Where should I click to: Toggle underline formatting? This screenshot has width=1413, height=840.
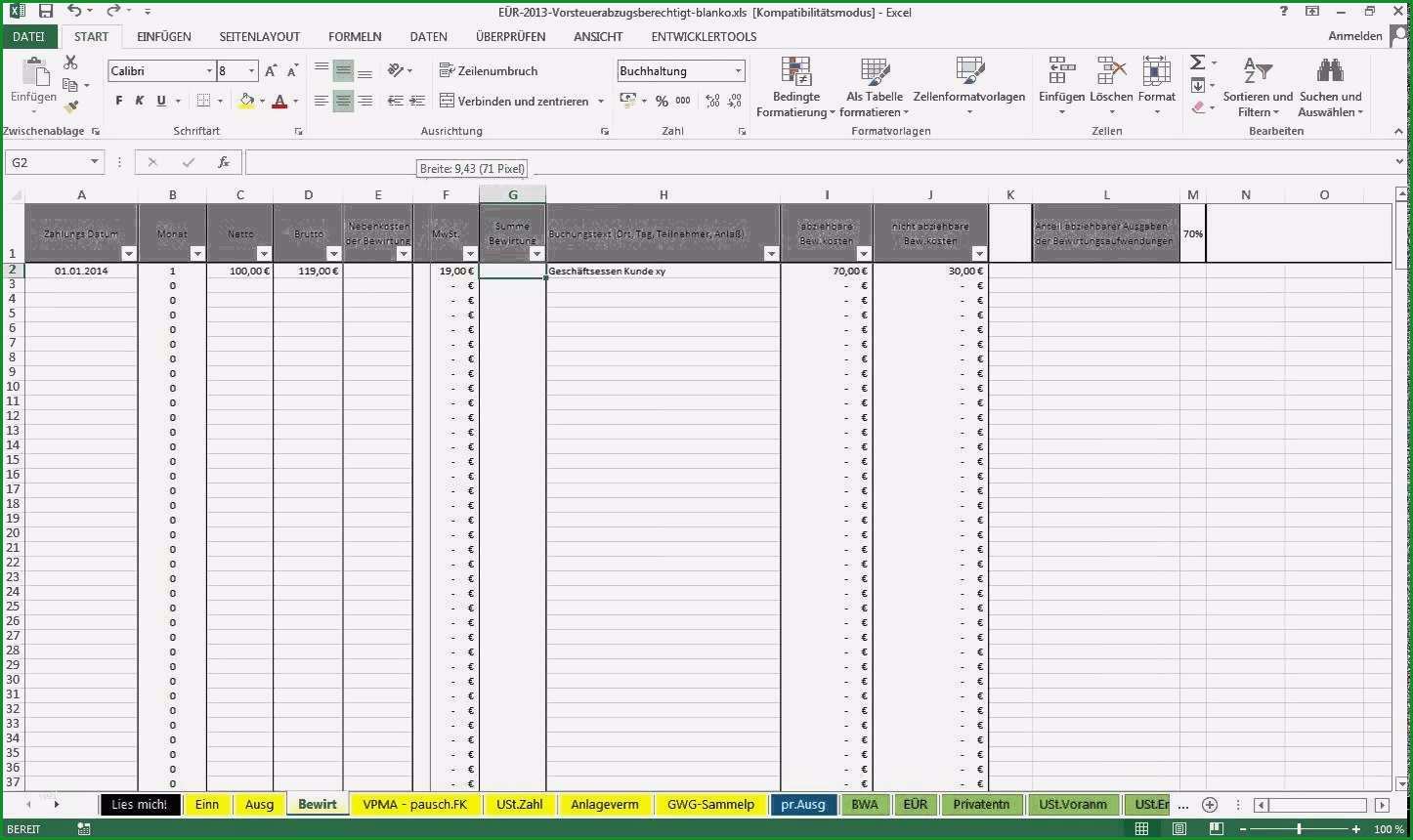161,101
